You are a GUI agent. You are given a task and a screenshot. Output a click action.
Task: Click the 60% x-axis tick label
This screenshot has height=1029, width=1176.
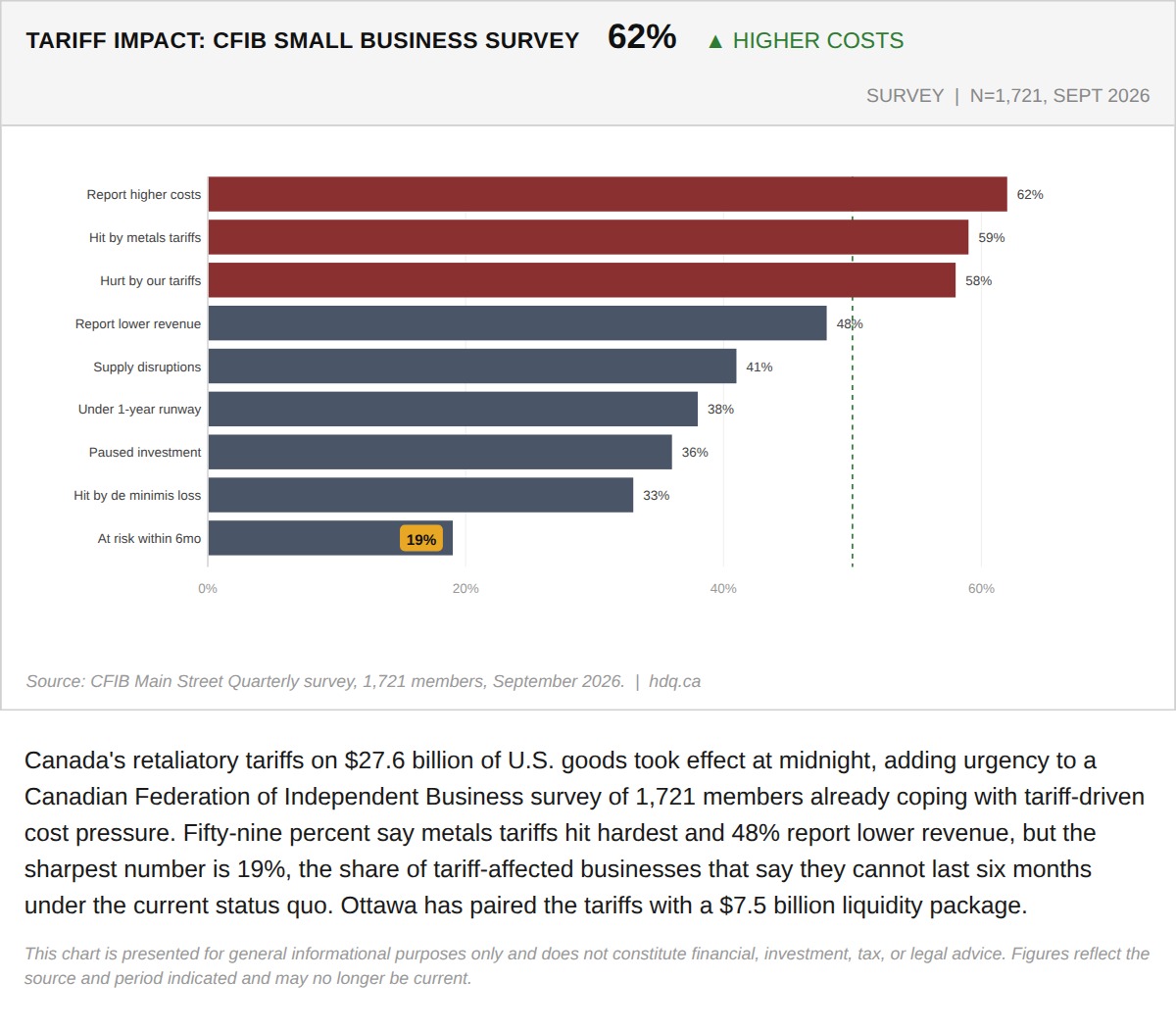[x=981, y=588]
